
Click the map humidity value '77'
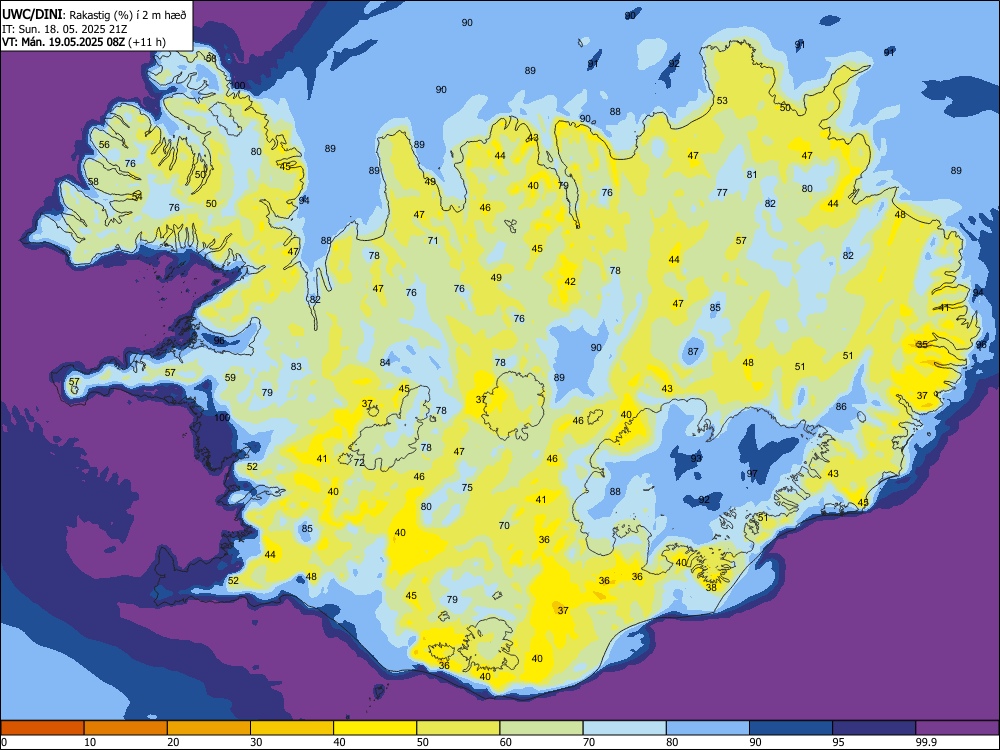(722, 193)
